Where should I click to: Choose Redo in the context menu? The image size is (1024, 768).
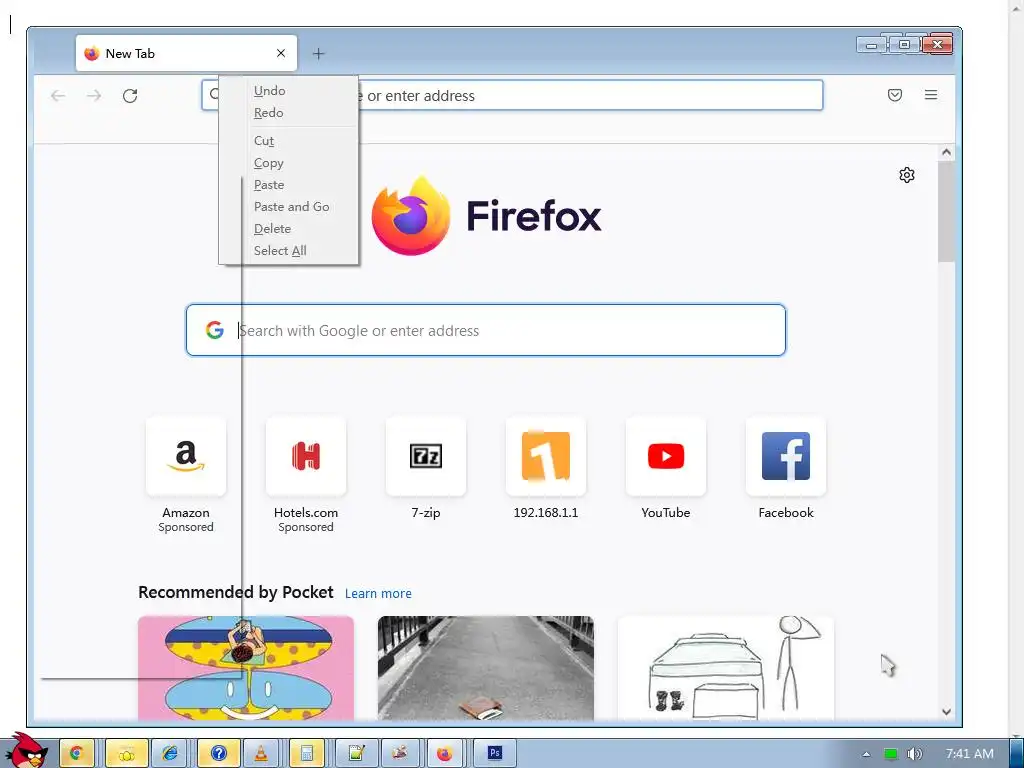tap(268, 113)
